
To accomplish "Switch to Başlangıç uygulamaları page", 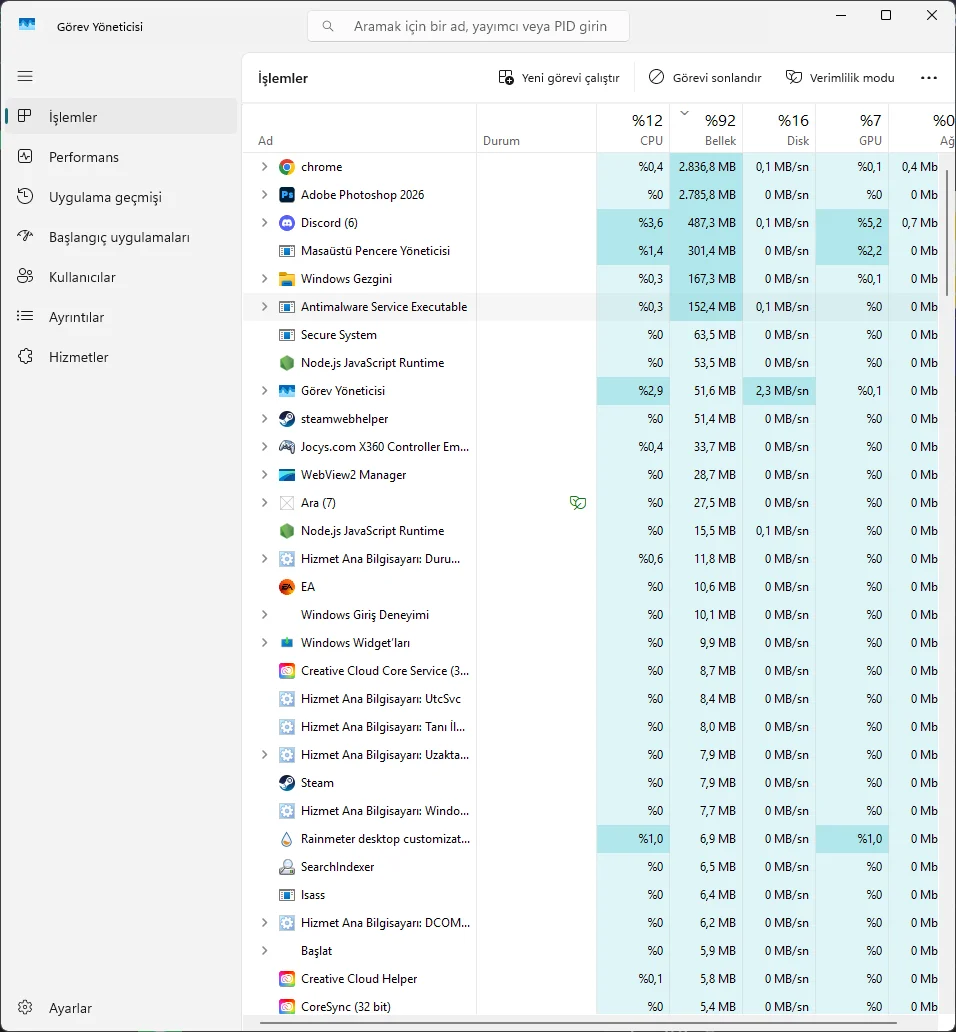I will (x=119, y=237).
